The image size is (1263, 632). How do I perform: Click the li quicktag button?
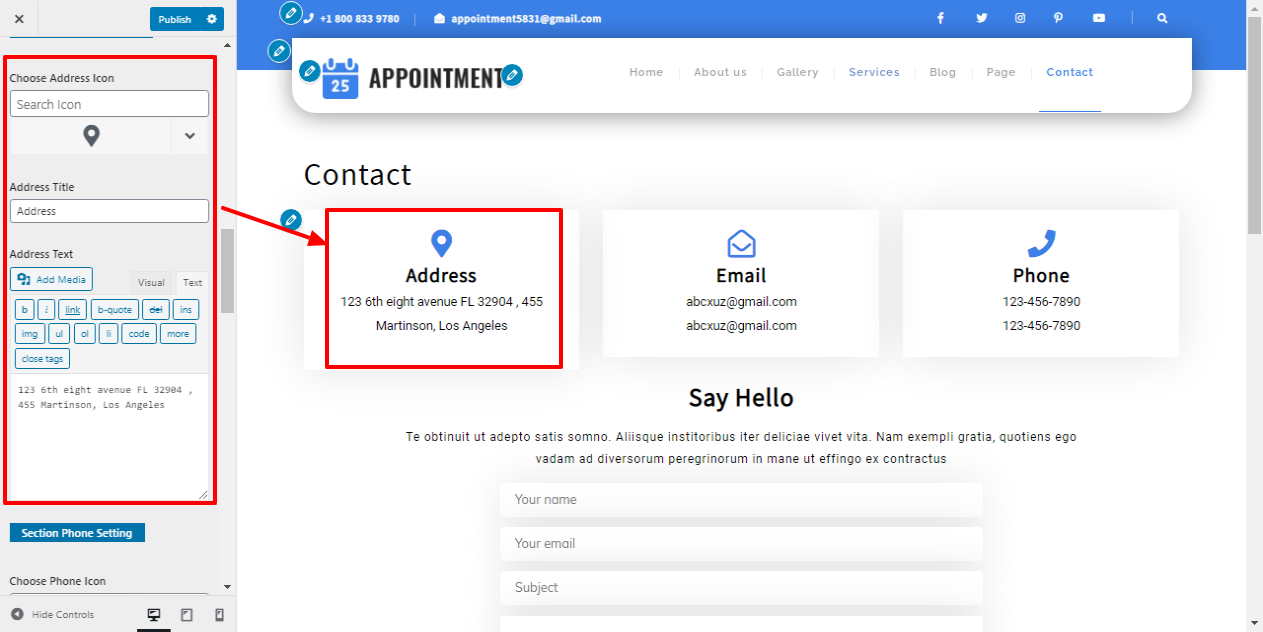(x=108, y=334)
